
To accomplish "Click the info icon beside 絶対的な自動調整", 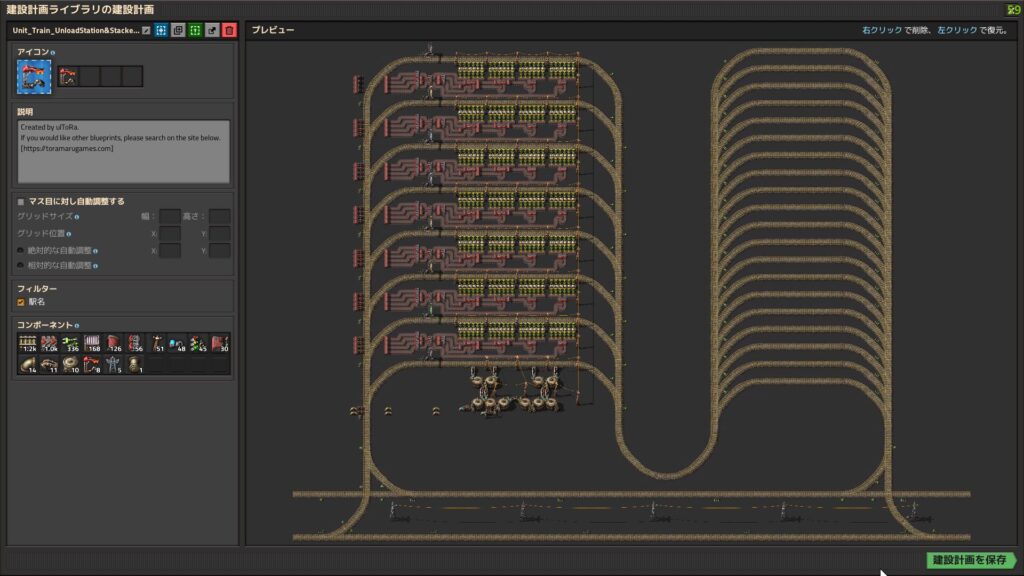I will pos(95,251).
